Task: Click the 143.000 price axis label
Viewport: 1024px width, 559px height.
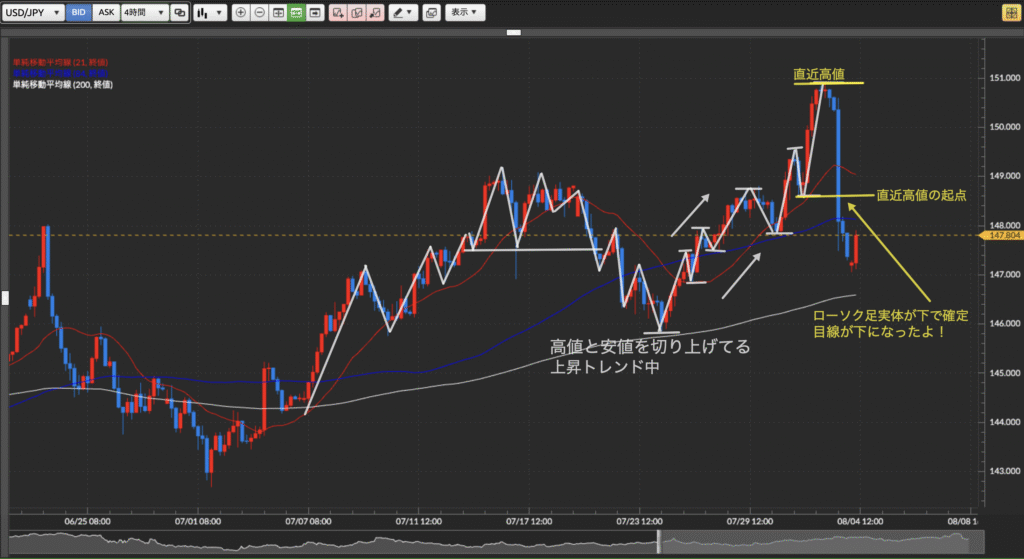Action: pos(1004,471)
